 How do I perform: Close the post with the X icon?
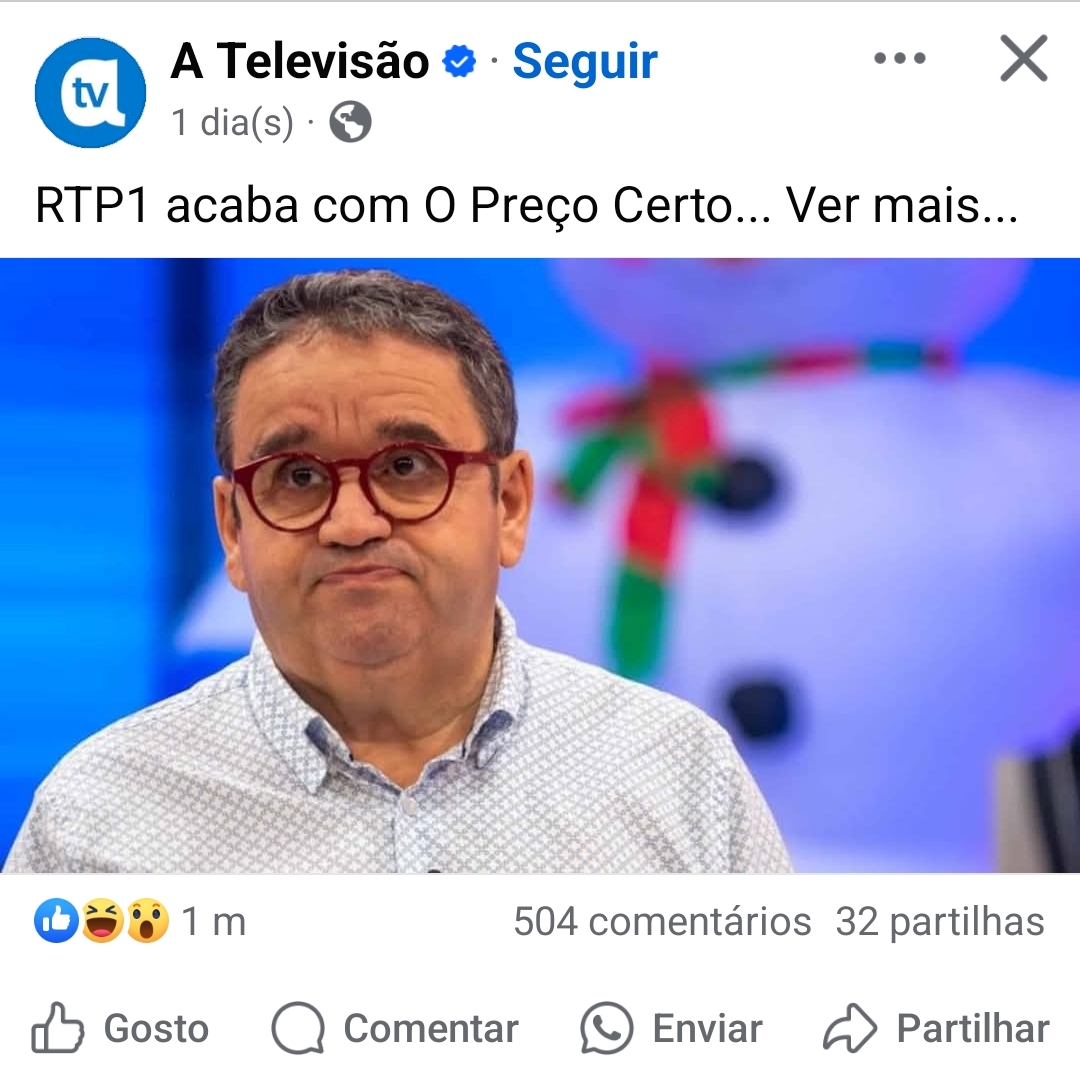pos(1023,59)
